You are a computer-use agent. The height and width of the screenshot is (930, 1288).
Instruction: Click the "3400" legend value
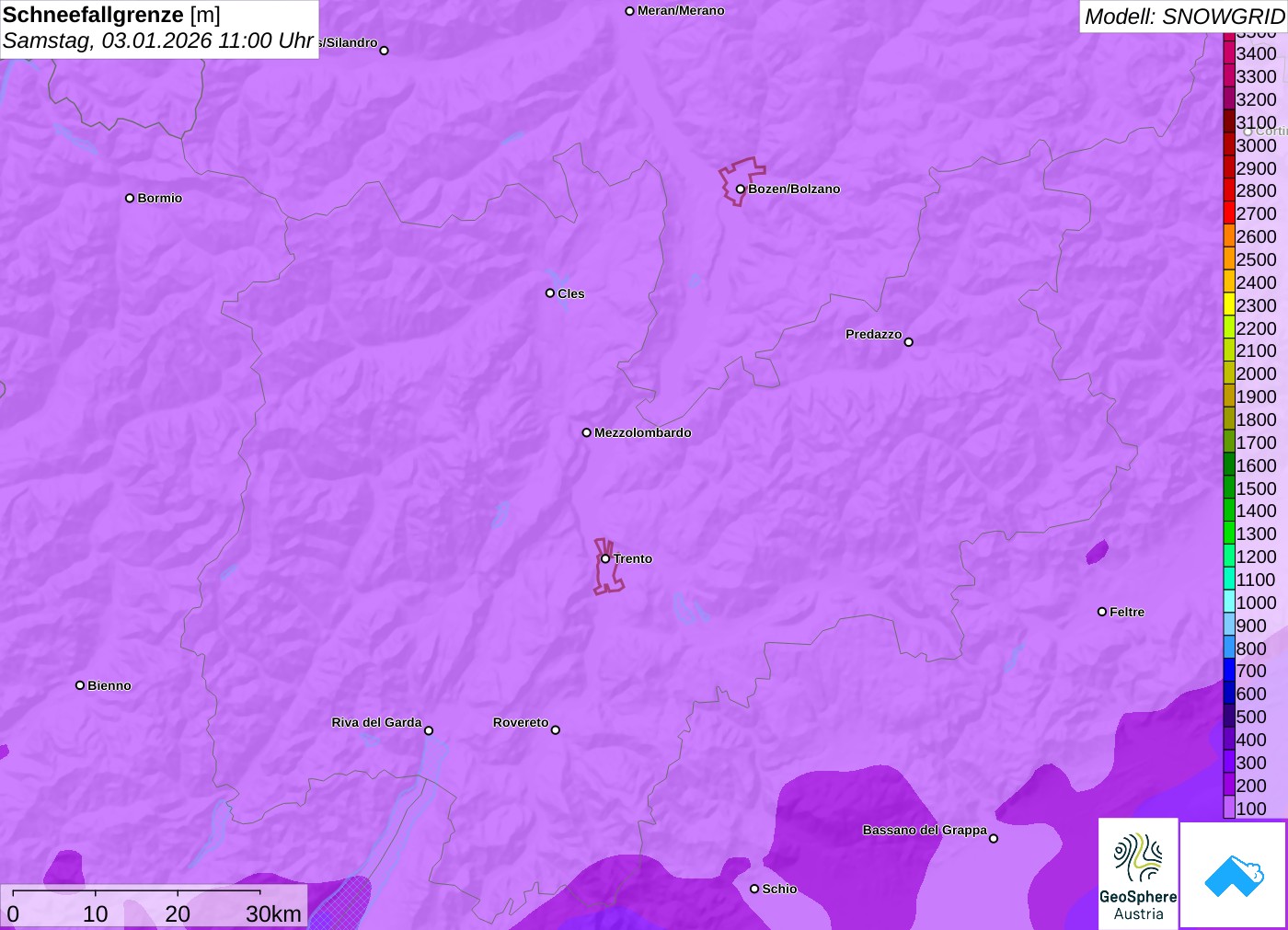(x=1256, y=53)
